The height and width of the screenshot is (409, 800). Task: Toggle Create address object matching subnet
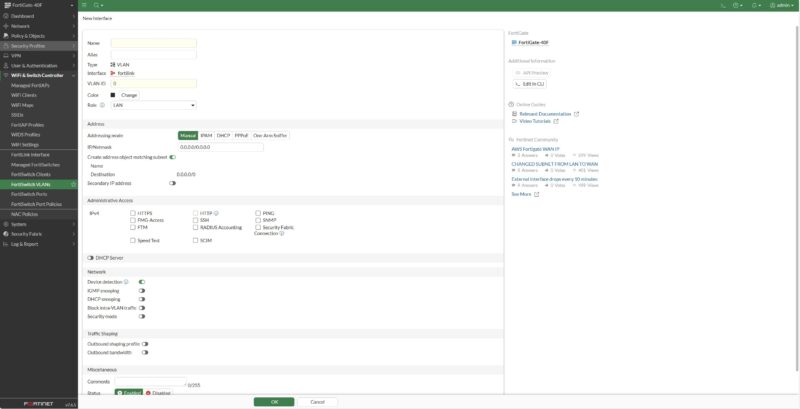[x=172, y=157]
